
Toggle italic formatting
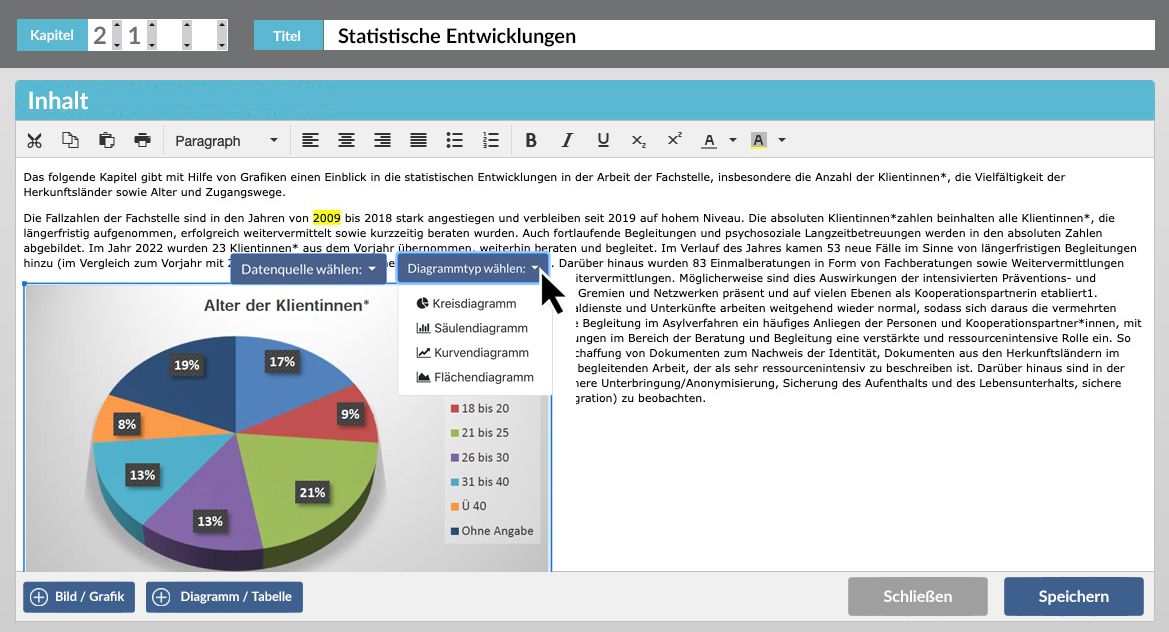(x=567, y=141)
